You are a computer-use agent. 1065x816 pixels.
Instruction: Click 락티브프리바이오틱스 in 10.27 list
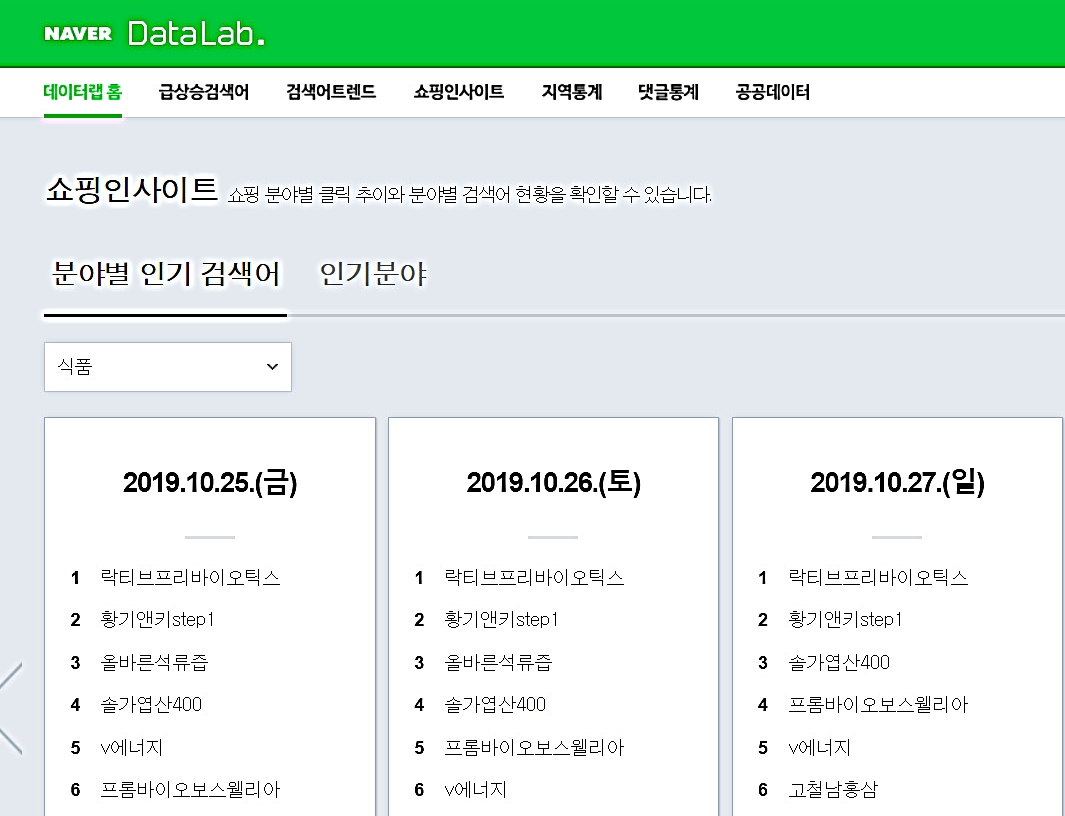[878, 578]
